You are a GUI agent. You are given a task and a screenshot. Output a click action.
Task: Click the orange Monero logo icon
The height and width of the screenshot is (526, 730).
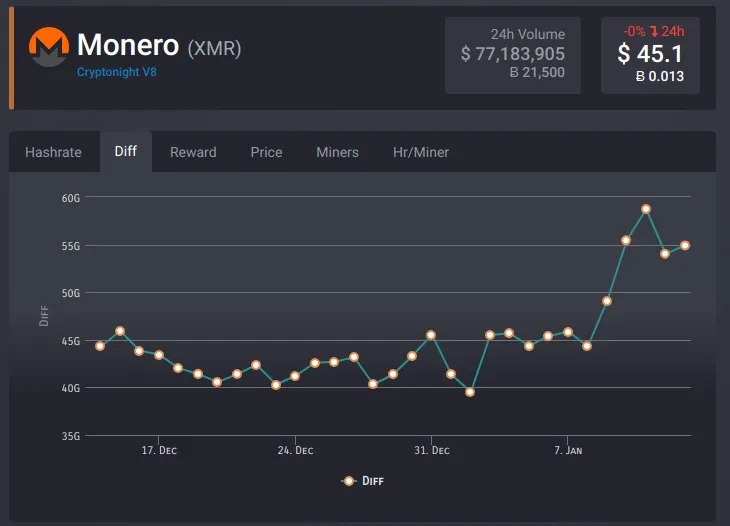[49, 47]
